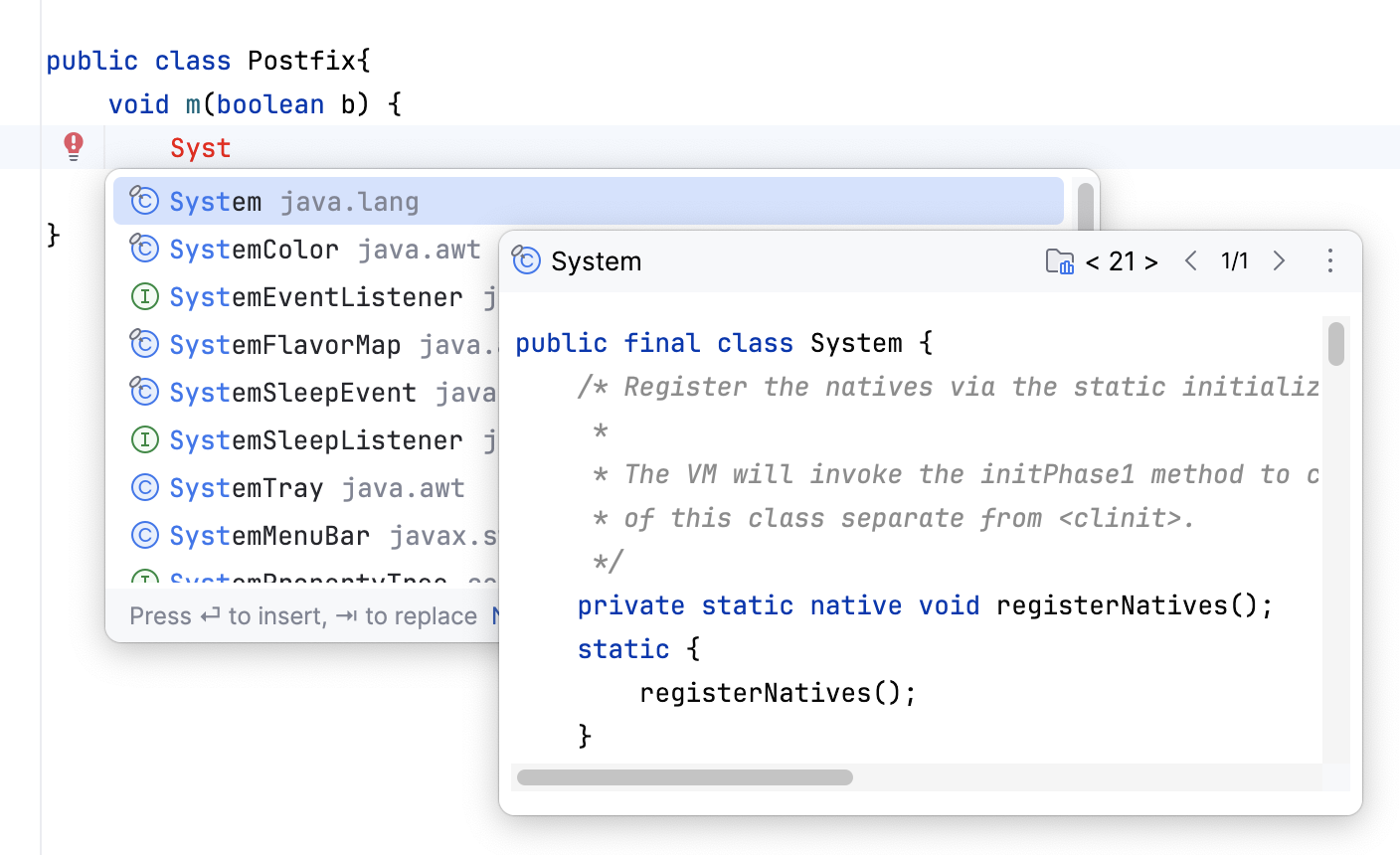Go to the next definition with the right arrow
This screenshot has width=1400, height=855.
pyautogui.click(x=1280, y=261)
